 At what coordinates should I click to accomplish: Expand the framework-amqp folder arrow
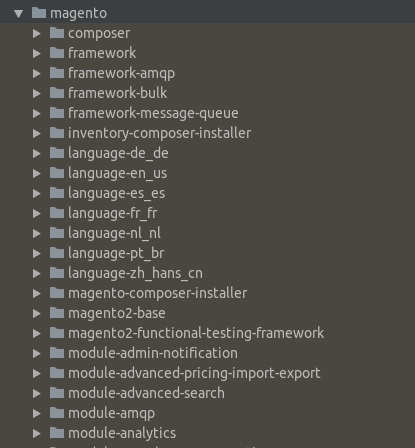(37, 73)
